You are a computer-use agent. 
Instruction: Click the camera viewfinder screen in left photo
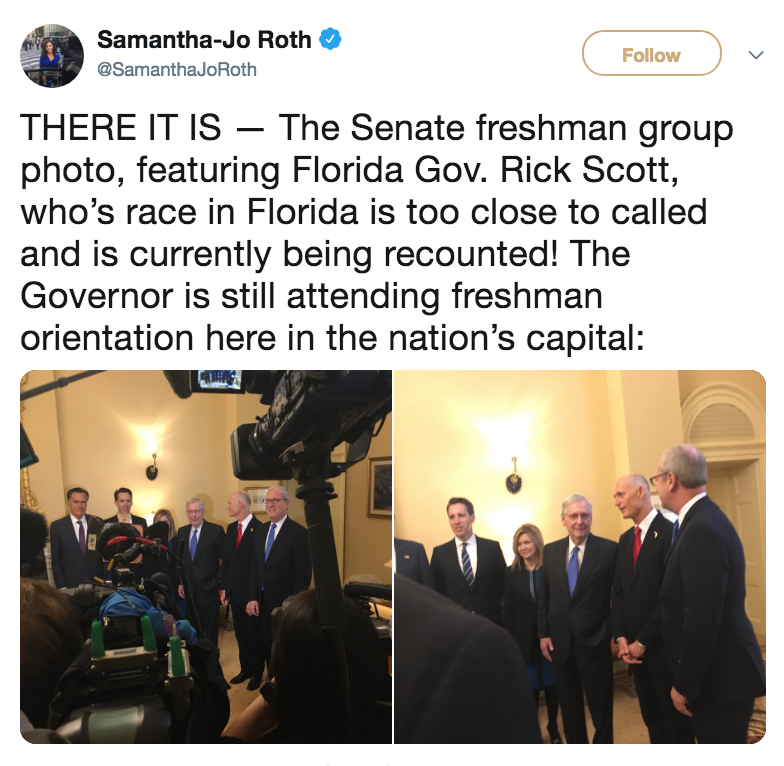coord(220,382)
